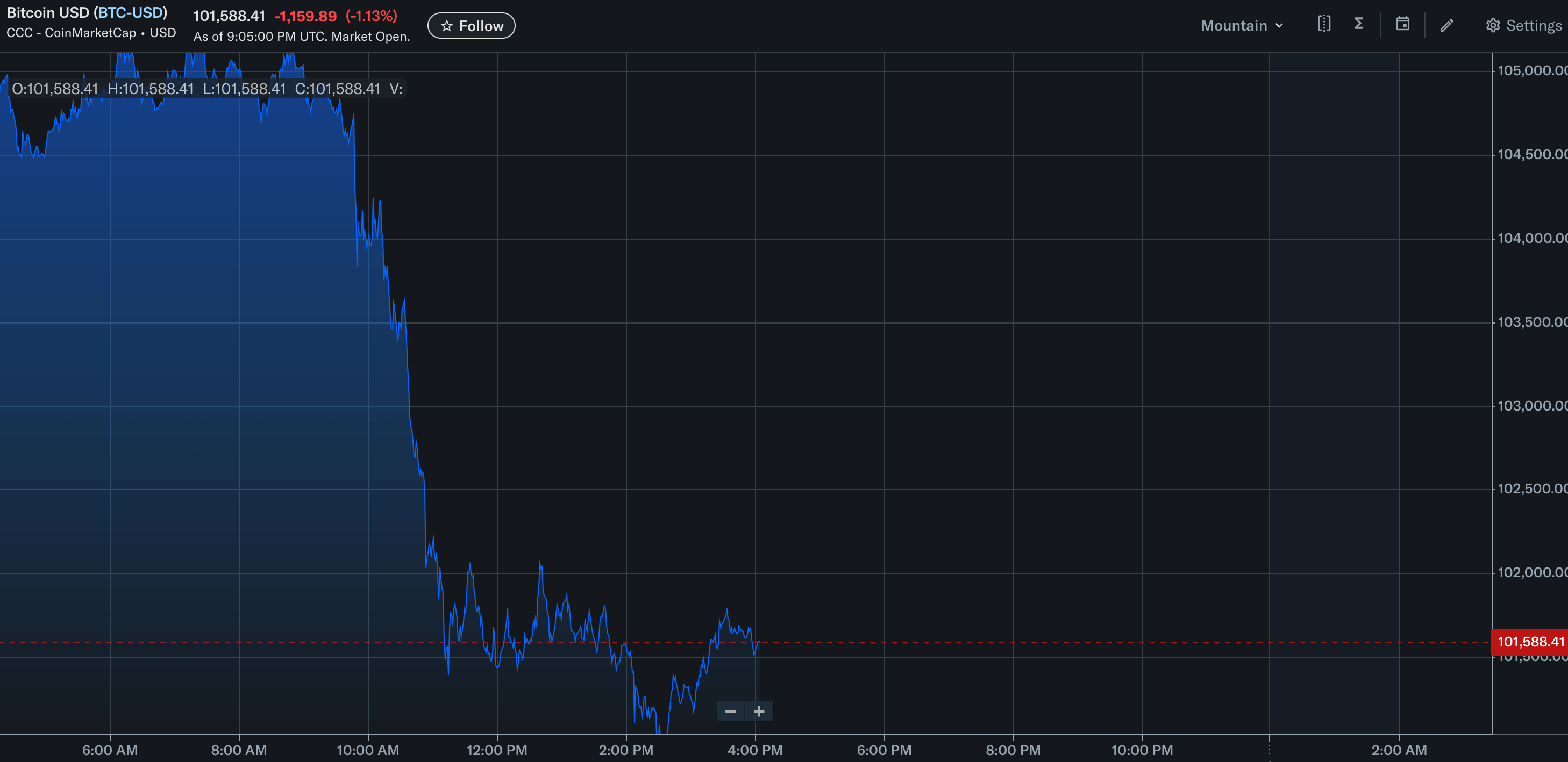The width and height of the screenshot is (1568, 762).
Task: Follow Bitcoin USD with the Follow button
Action: pyautogui.click(x=472, y=26)
